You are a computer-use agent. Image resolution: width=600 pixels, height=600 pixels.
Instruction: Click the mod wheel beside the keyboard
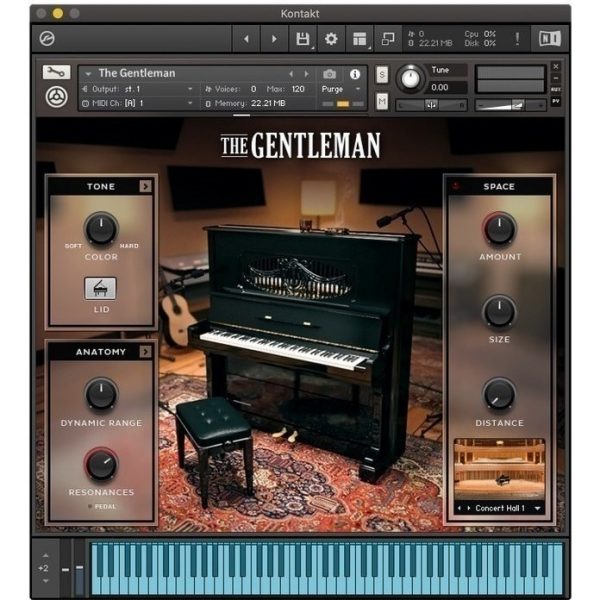coord(79,569)
